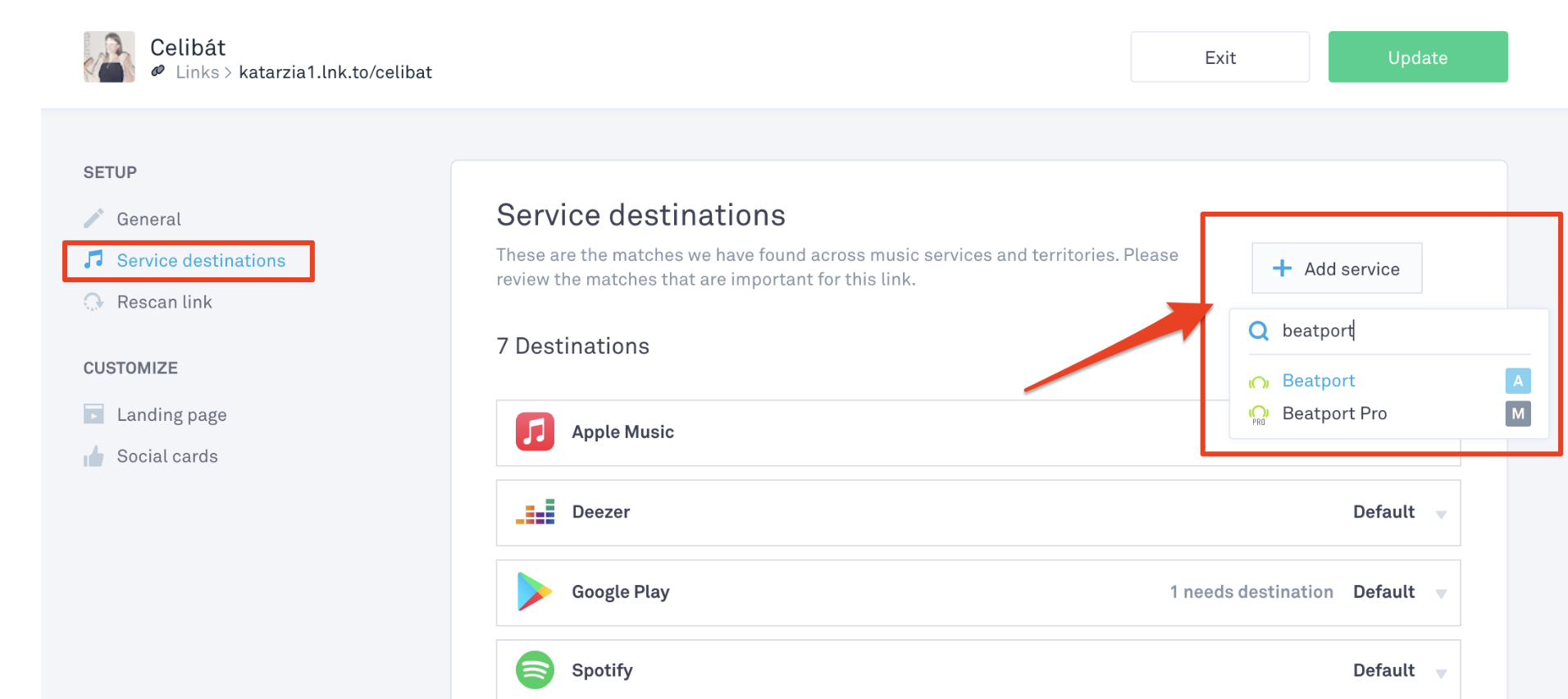
Task: Click the Apple Music service icon
Action: click(535, 432)
